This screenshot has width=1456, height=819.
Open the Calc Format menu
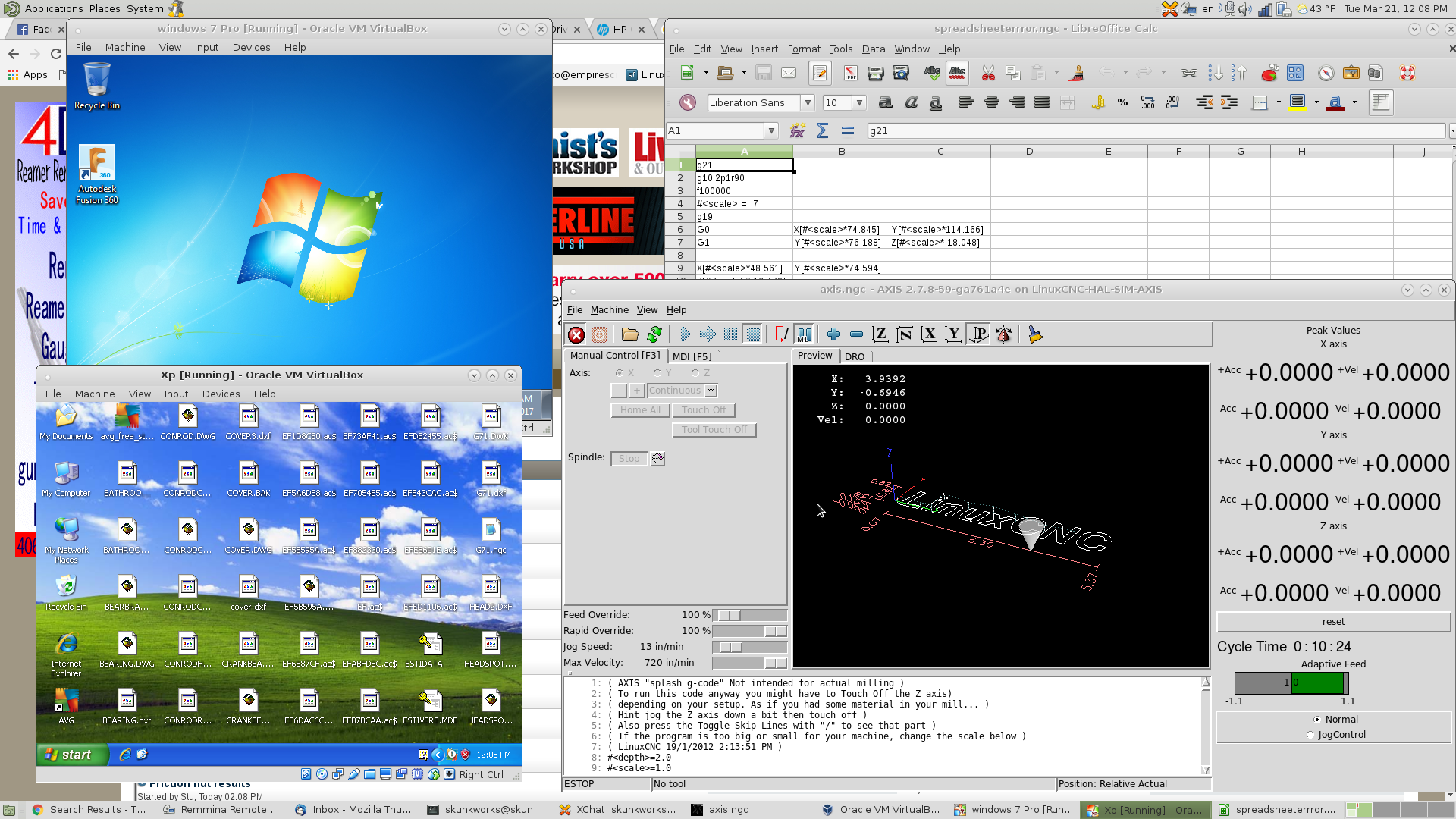point(803,49)
